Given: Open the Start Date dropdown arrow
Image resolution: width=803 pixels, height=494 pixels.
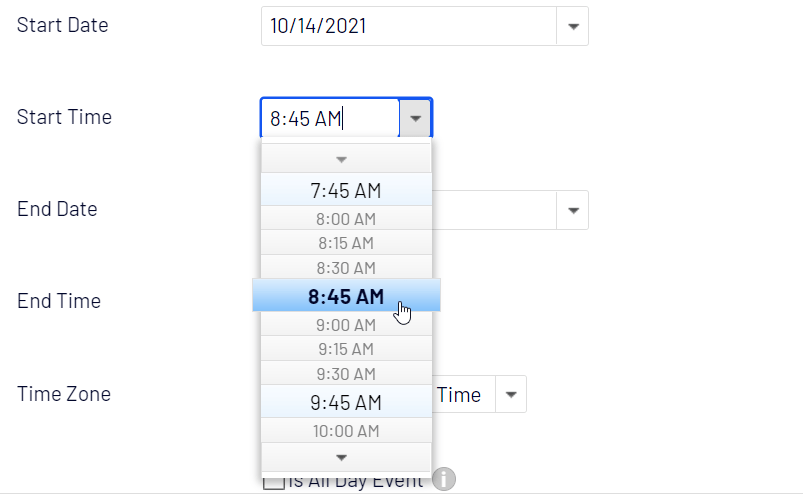Looking at the screenshot, I should (572, 27).
